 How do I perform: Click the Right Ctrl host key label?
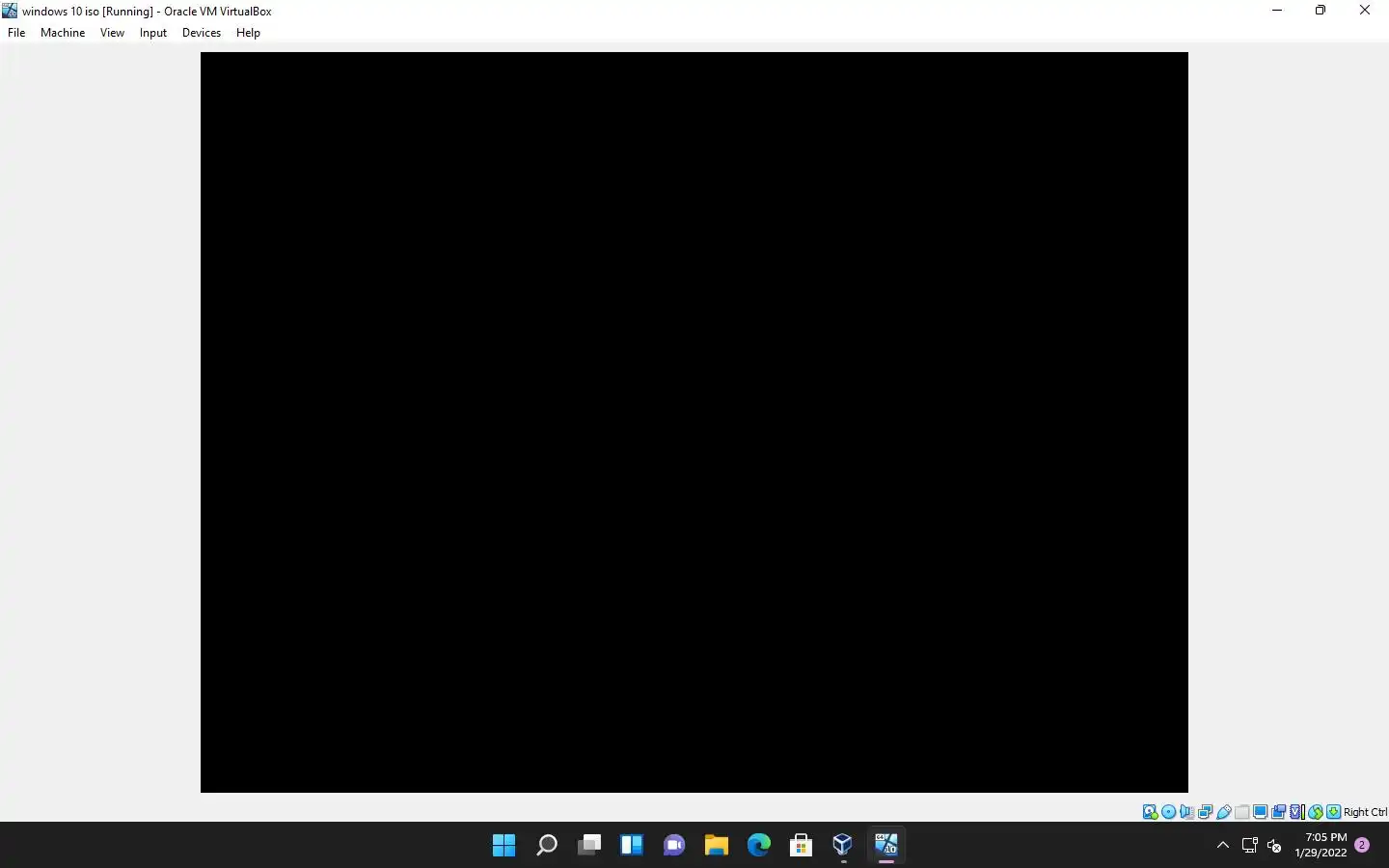tap(1366, 812)
